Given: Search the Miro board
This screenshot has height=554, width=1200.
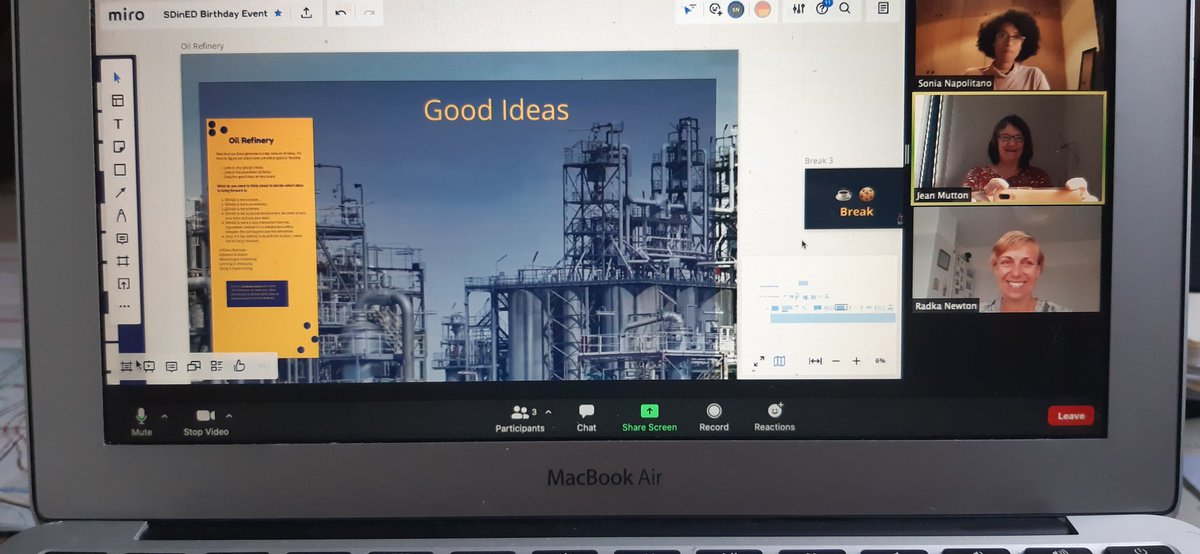Looking at the screenshot, I should (x=845, y=8).
